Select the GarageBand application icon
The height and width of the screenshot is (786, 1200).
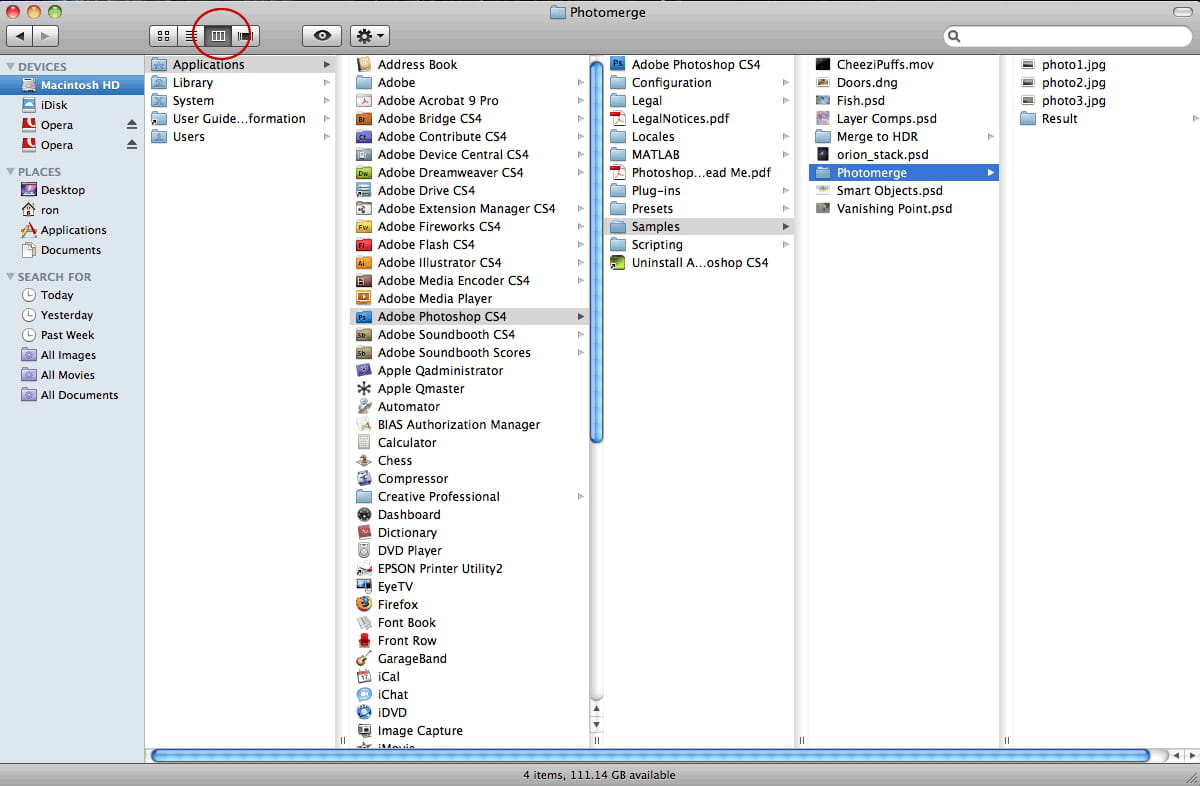tap(364, 659)
